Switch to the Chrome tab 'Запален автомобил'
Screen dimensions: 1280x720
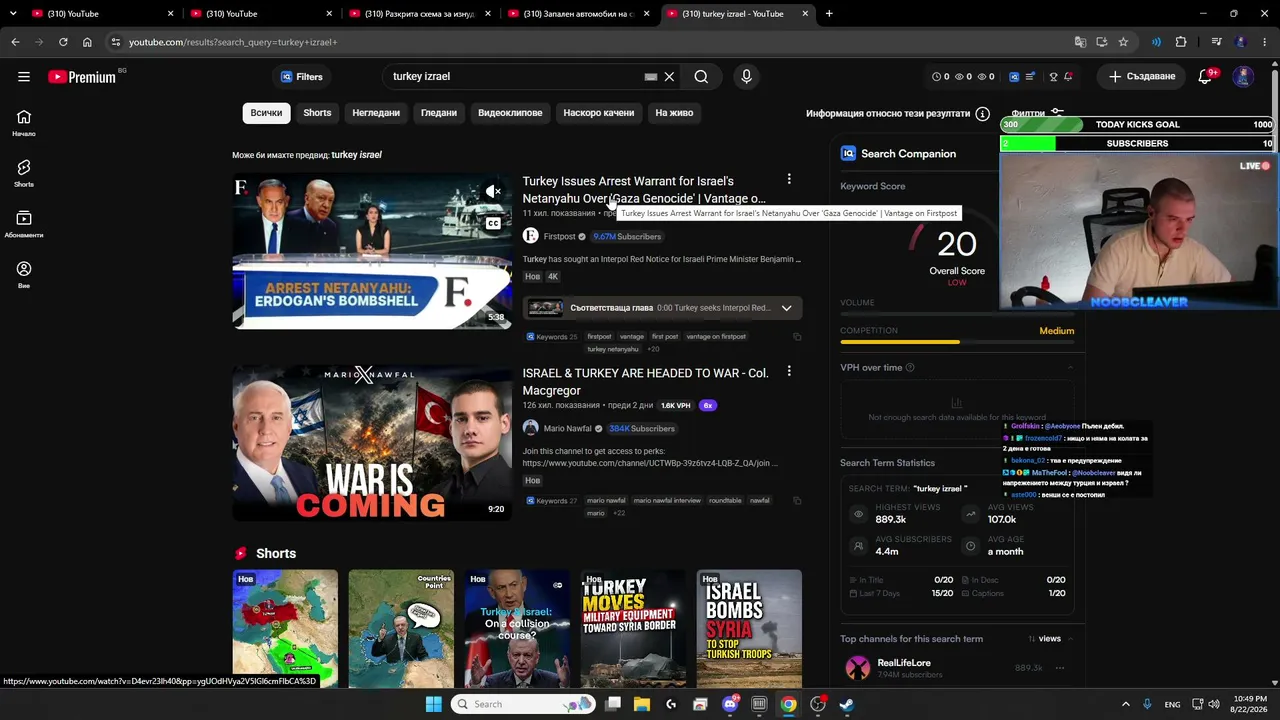tap(580, 14)
